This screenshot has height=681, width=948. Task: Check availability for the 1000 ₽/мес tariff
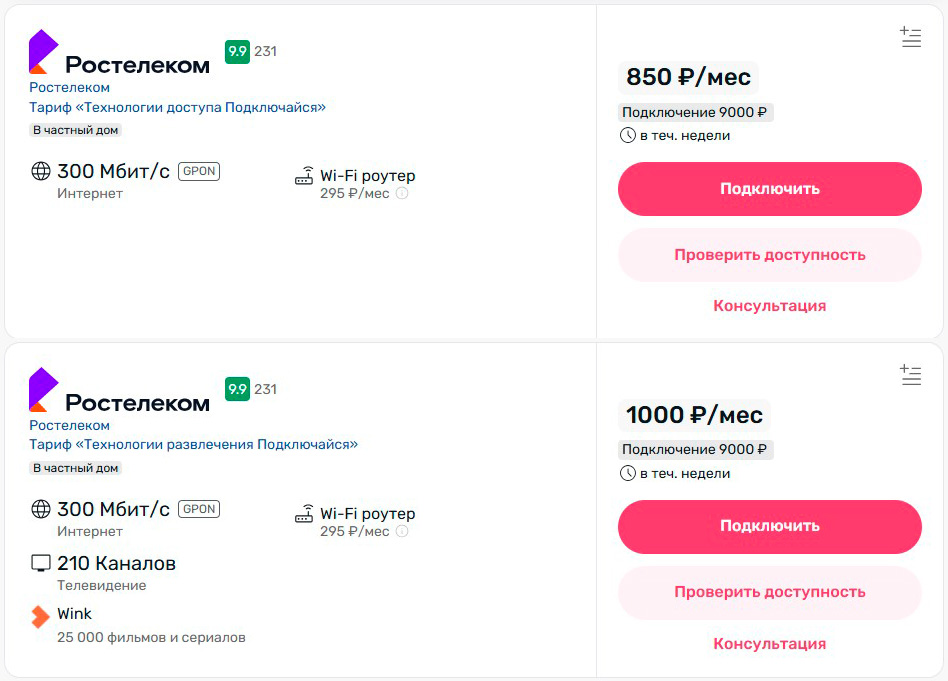769,592
